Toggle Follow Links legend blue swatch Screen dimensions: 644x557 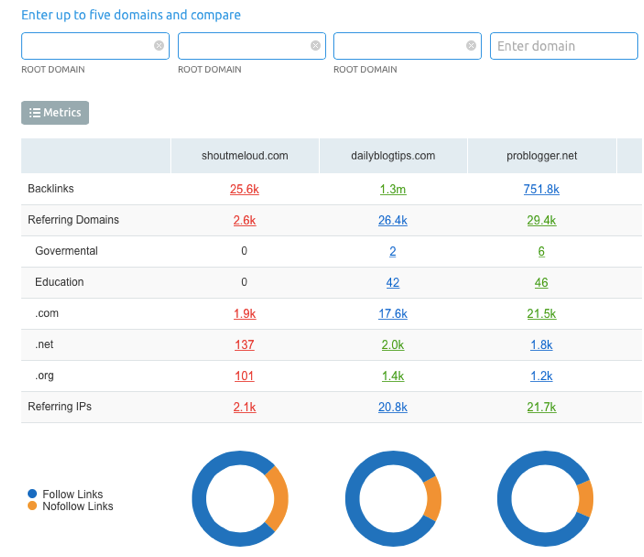pyautogui.click(x=32, y=493)
